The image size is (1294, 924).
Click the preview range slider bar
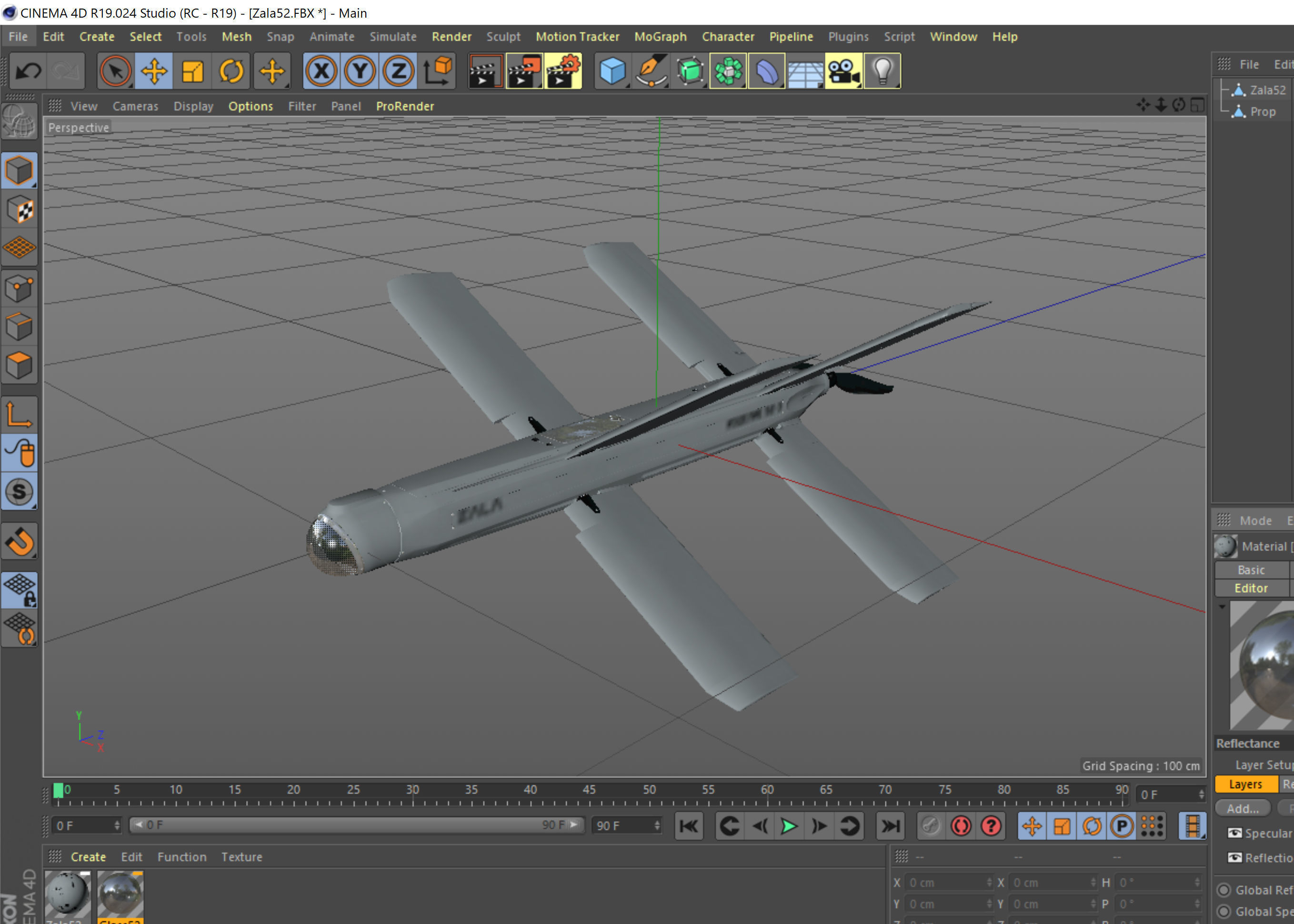pos(357,825)
